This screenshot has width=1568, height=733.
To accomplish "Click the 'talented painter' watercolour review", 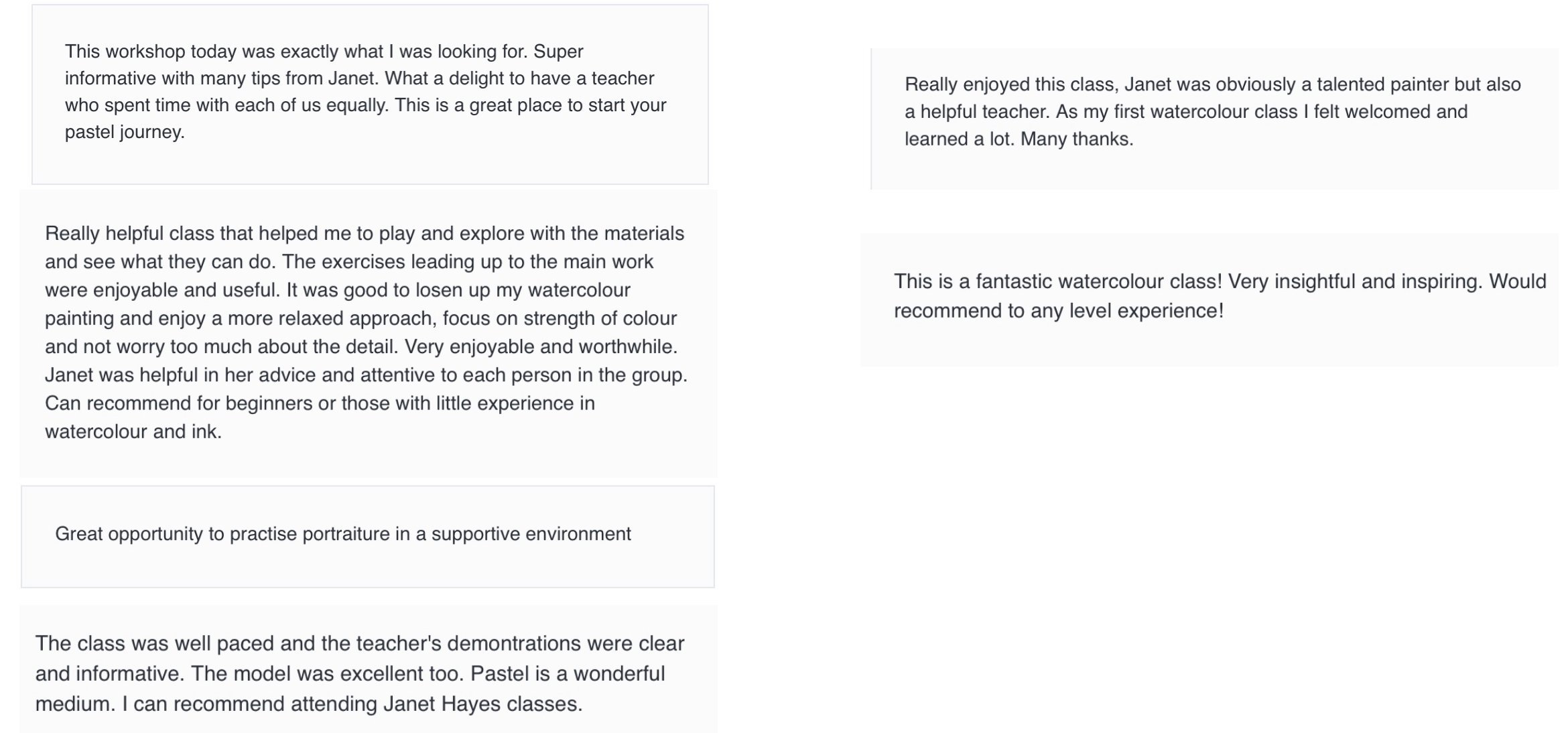I will [1215, 119].
